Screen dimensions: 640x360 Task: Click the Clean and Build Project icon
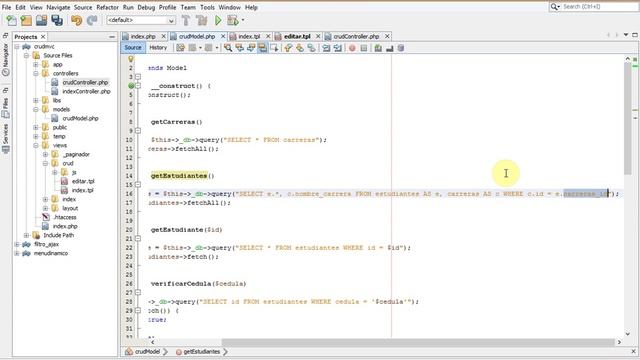click(x=201, y=20)
